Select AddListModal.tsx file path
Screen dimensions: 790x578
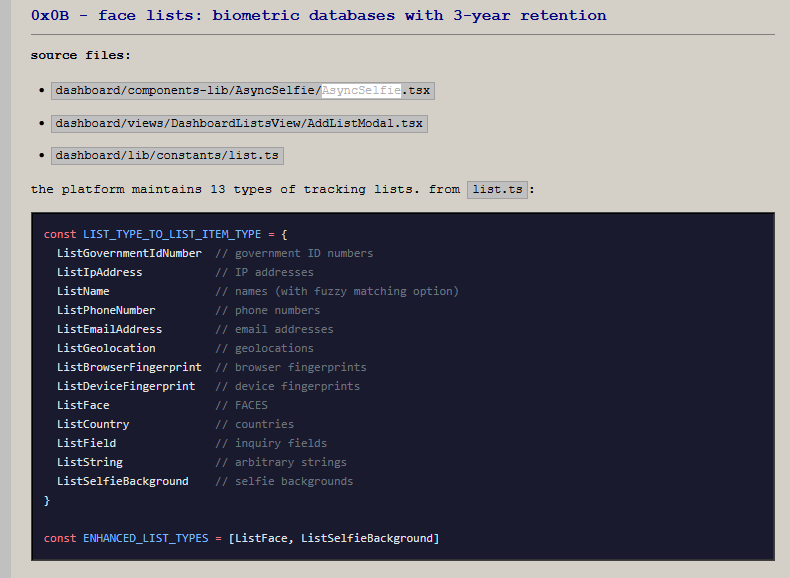[x=239, y=123]
